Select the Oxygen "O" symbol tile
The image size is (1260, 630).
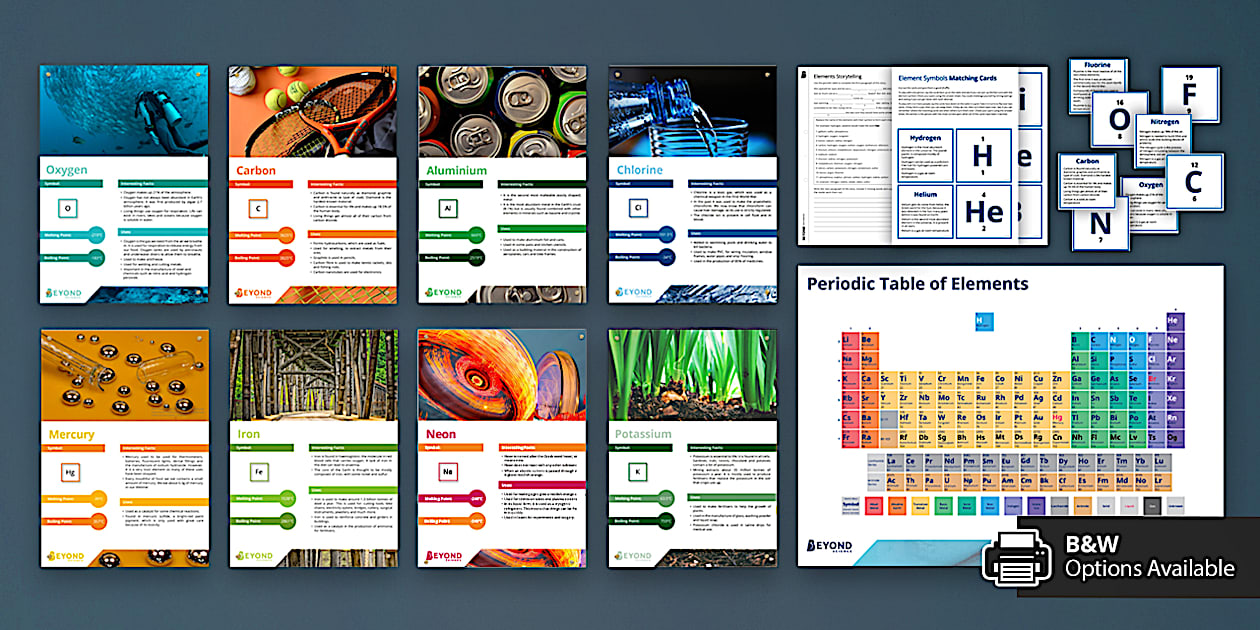click(x=68, y=207)
